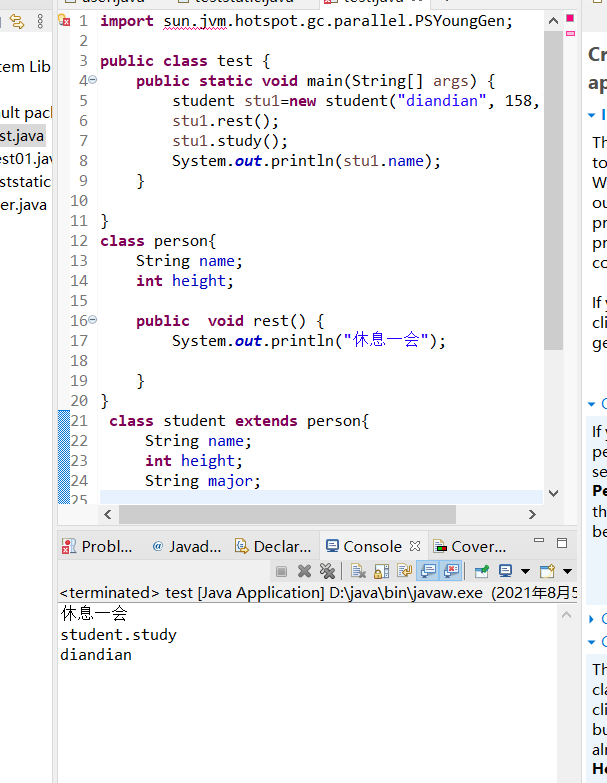
Task: Open dropdown arrow beside Open Console
Action: 568,571
